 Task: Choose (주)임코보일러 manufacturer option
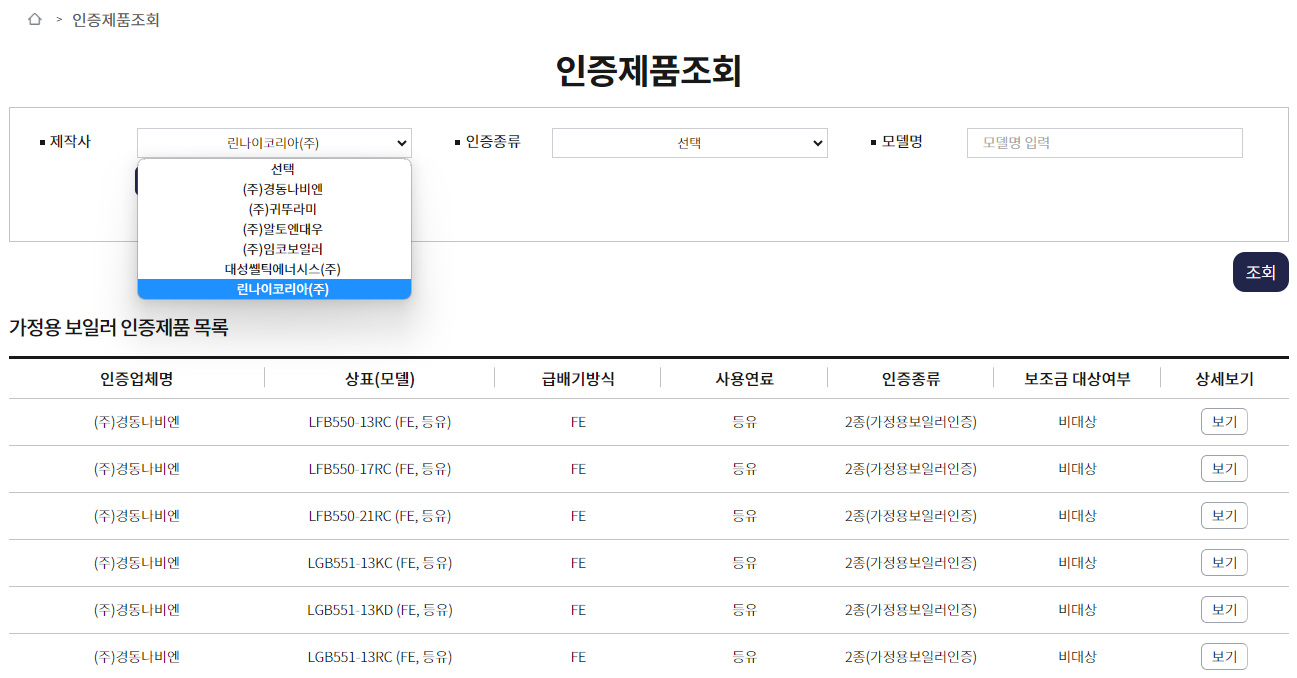coord(274,248)
